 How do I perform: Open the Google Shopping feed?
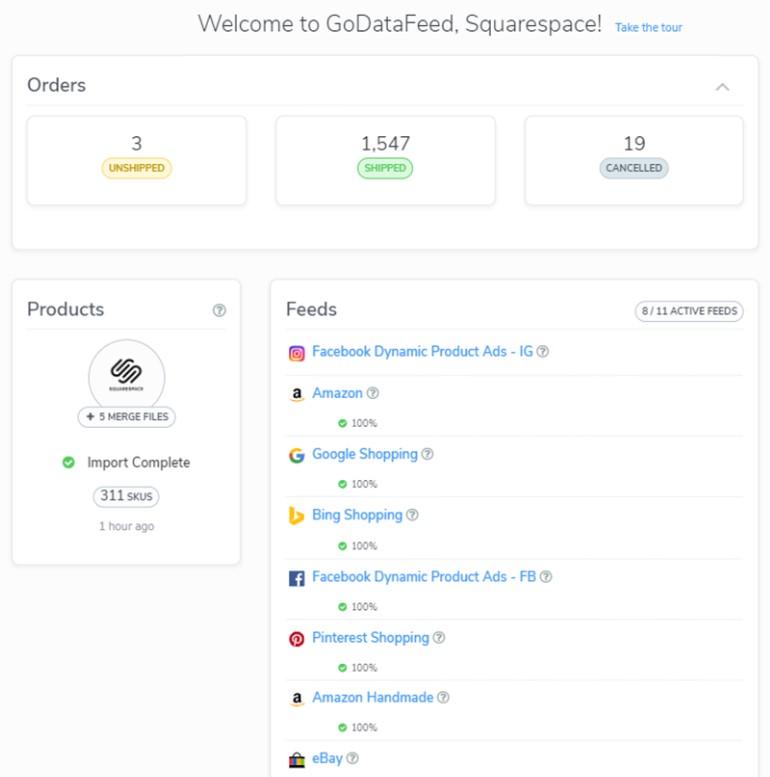pos(365,454)
